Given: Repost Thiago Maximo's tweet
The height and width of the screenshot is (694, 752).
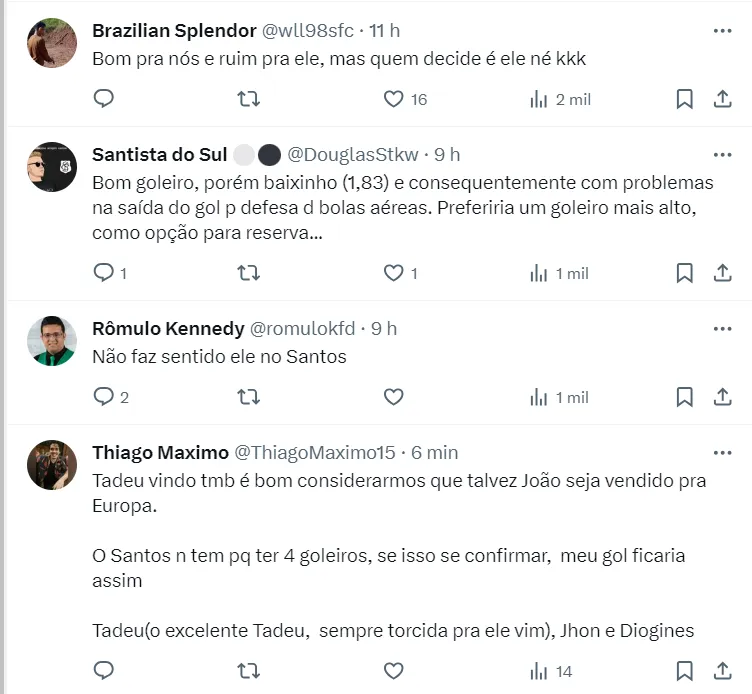Looking at the screenshot, I should pyautogui.click(x=248, y=670).
